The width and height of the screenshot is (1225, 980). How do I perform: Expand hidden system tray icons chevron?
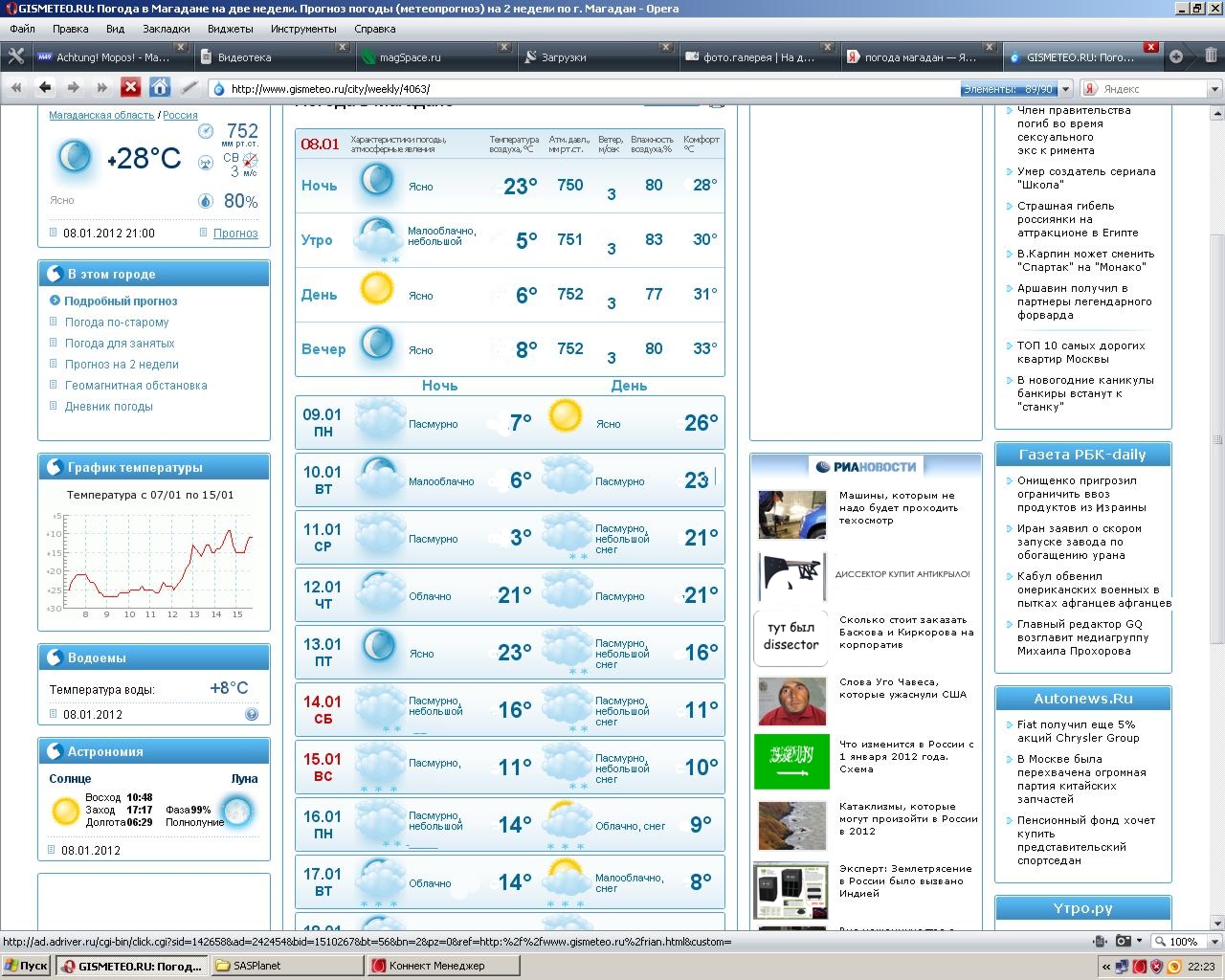coord(1106,967)
